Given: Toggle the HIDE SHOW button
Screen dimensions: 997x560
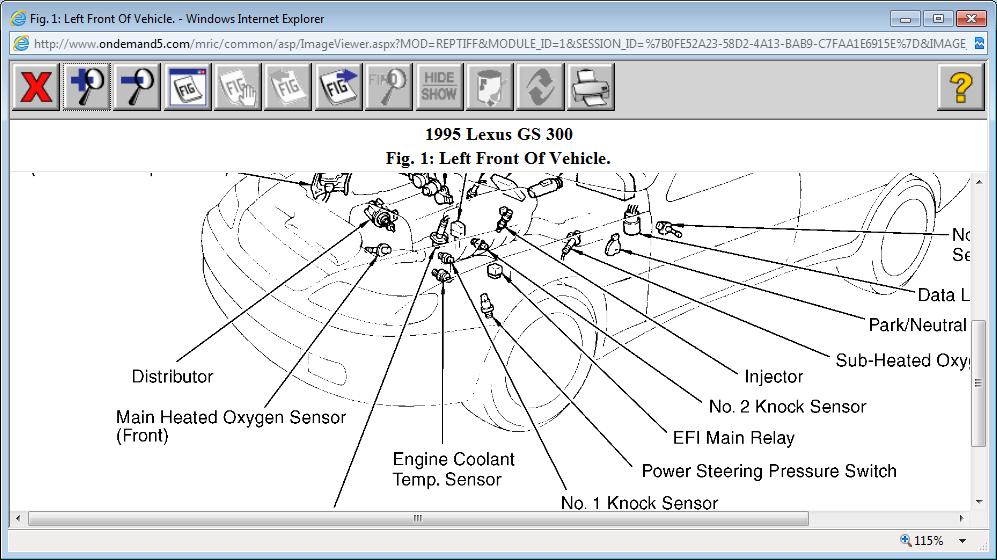Looking at the screenshot, I should 439,86.
